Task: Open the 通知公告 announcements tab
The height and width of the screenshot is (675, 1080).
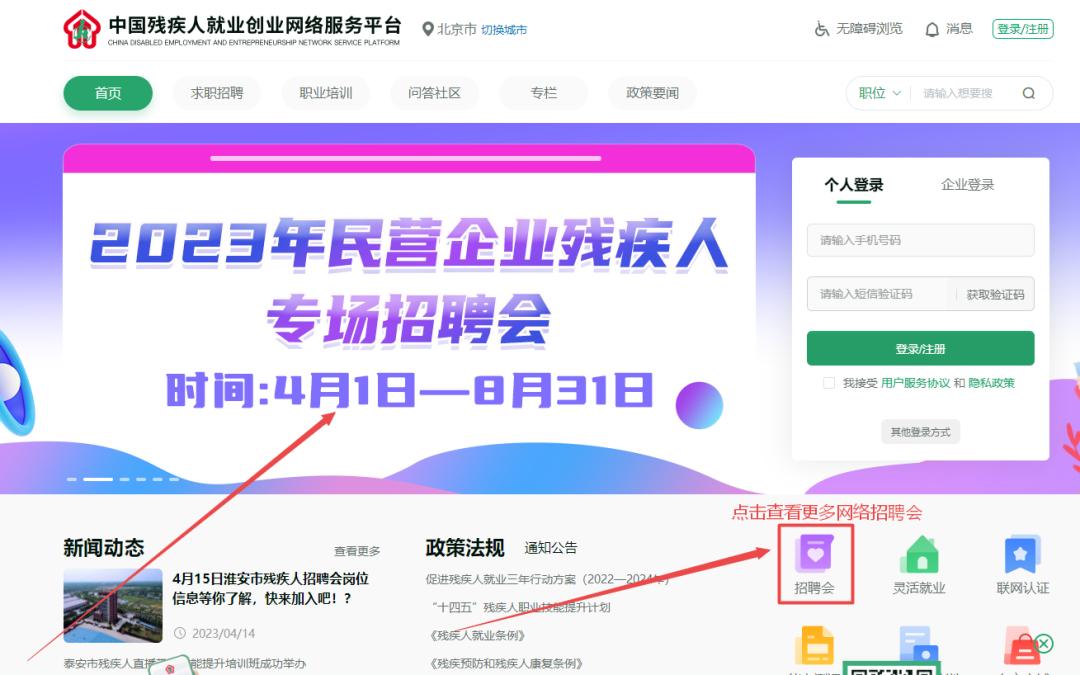Action: (x=550, y=547)
